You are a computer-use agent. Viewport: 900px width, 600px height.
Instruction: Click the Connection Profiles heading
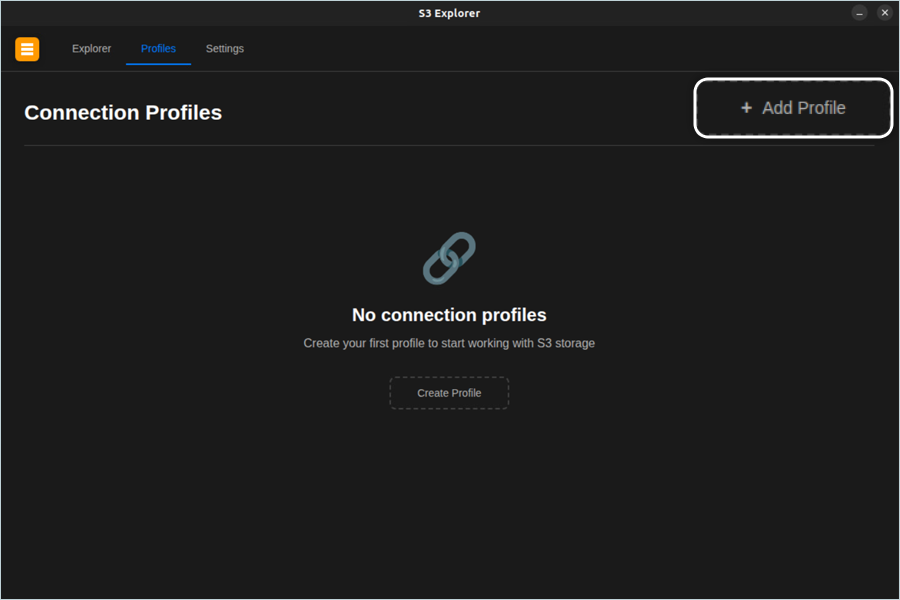coord(123,113)
